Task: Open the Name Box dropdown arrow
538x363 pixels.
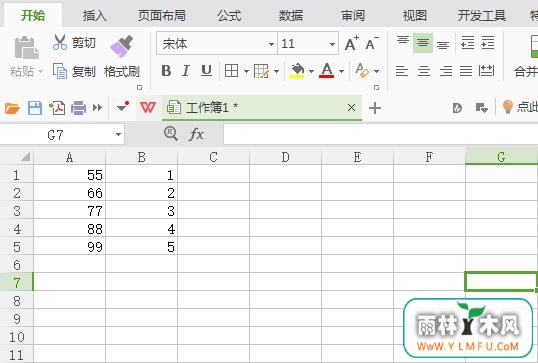Action: tap(118, 134)
